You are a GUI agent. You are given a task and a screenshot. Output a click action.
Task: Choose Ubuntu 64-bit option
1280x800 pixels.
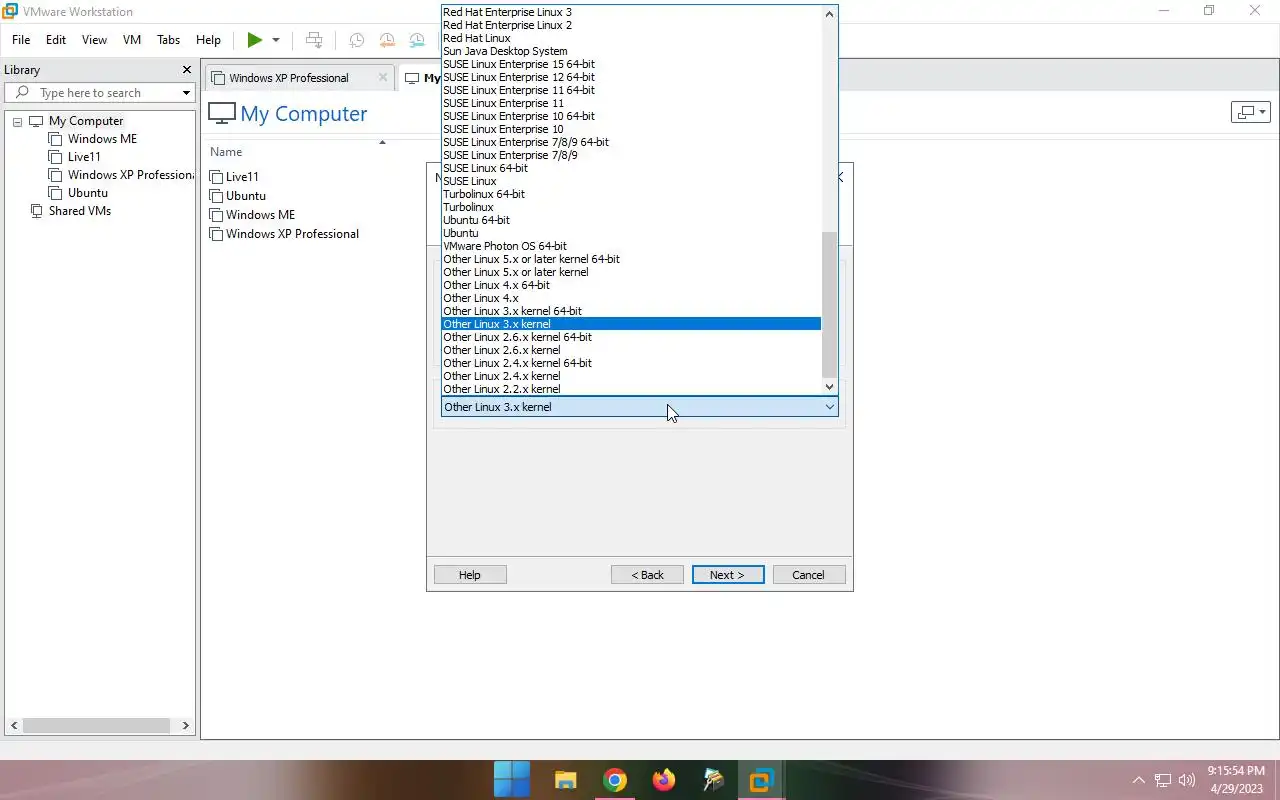[631, 220]
